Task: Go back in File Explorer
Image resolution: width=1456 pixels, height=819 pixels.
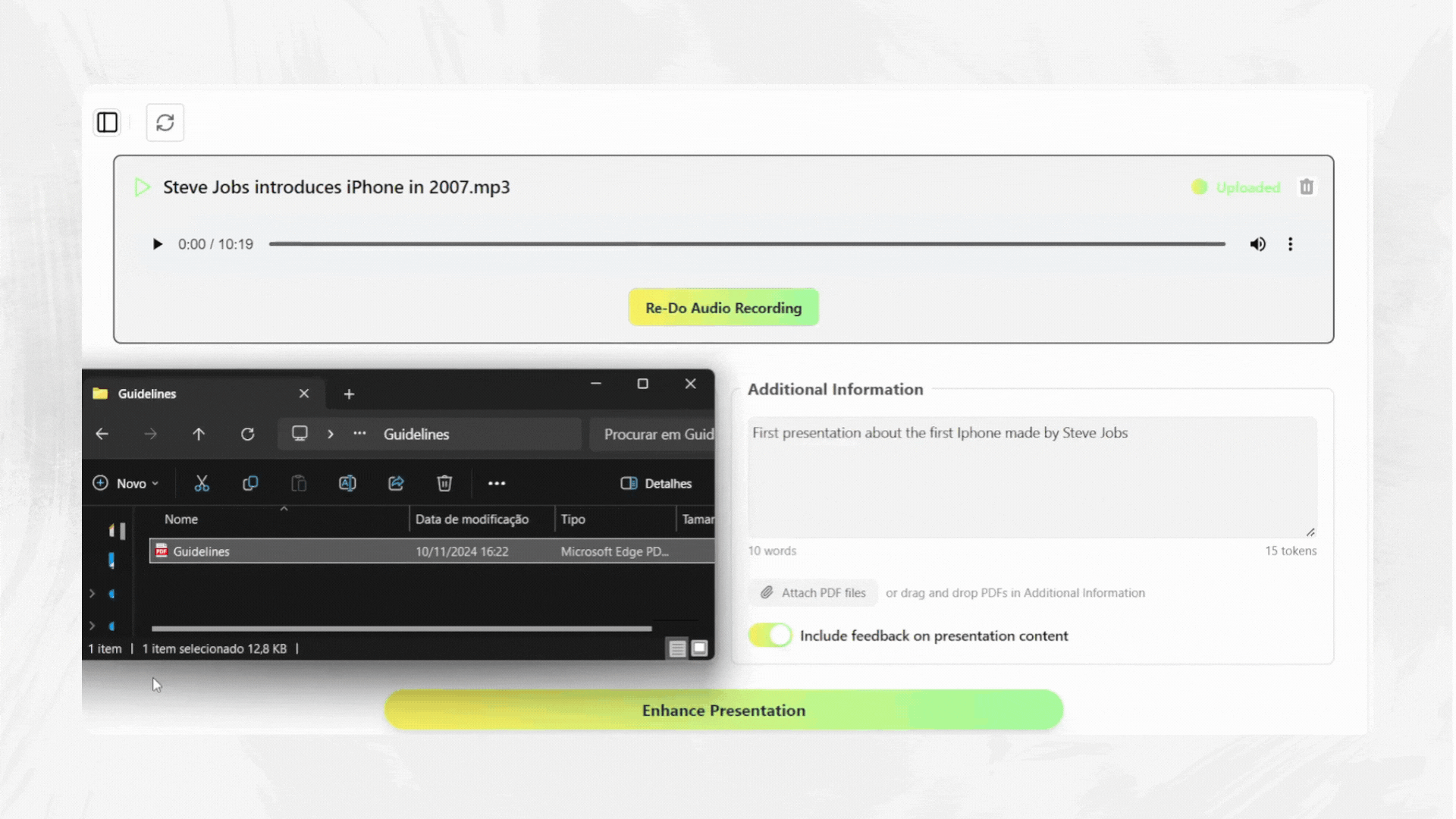Action: pyautogui.click(x=102, y=434)
